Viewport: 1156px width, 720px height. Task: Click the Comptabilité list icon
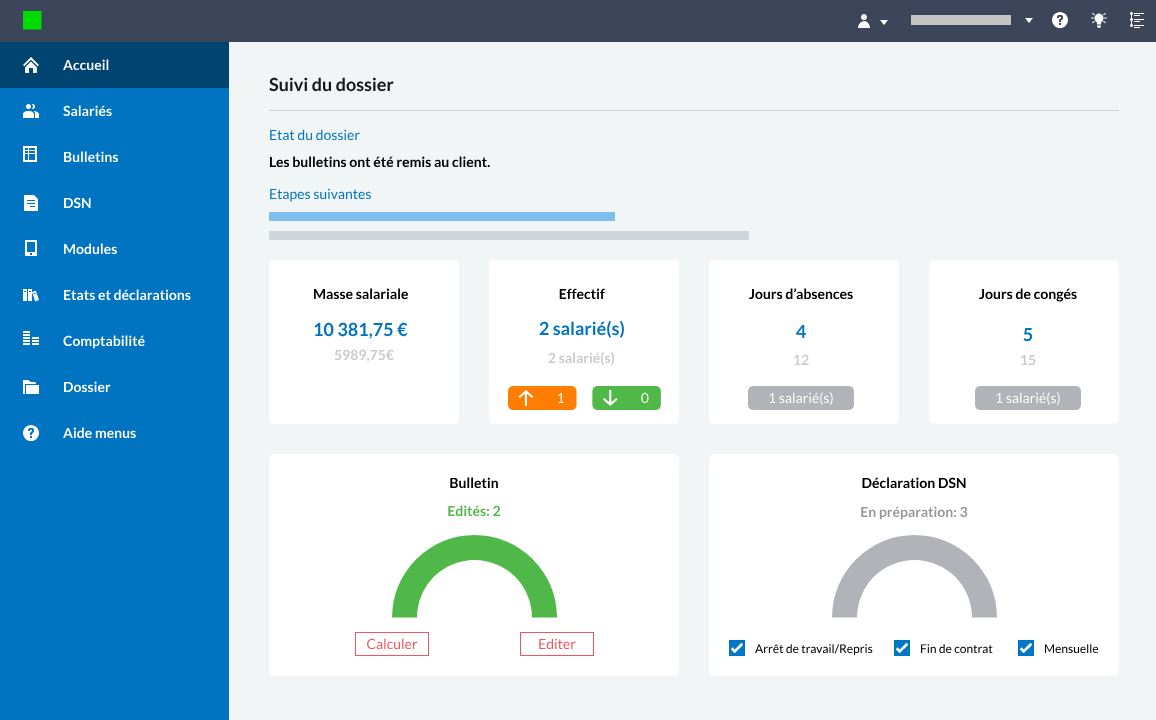pyautogui.click(x=31, y=340)
